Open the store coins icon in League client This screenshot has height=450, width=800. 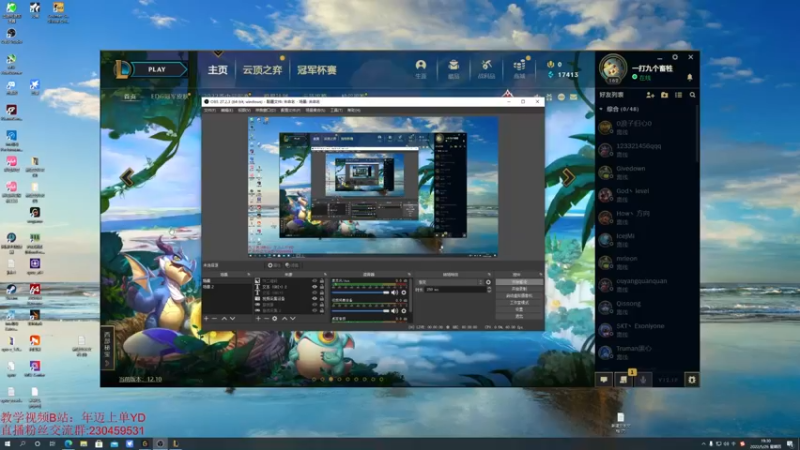519,65
